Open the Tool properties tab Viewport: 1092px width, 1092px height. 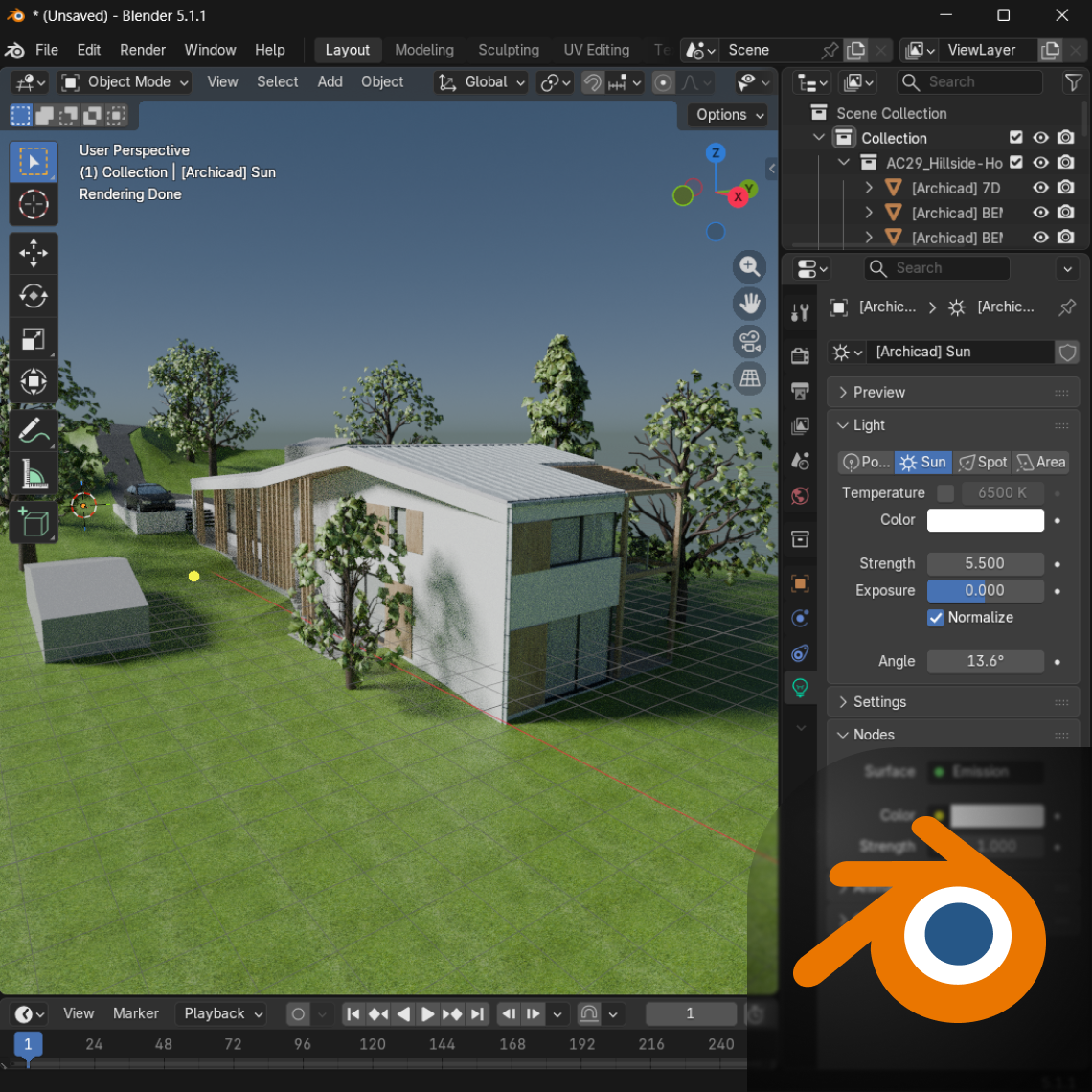click(x=800, y=312)
